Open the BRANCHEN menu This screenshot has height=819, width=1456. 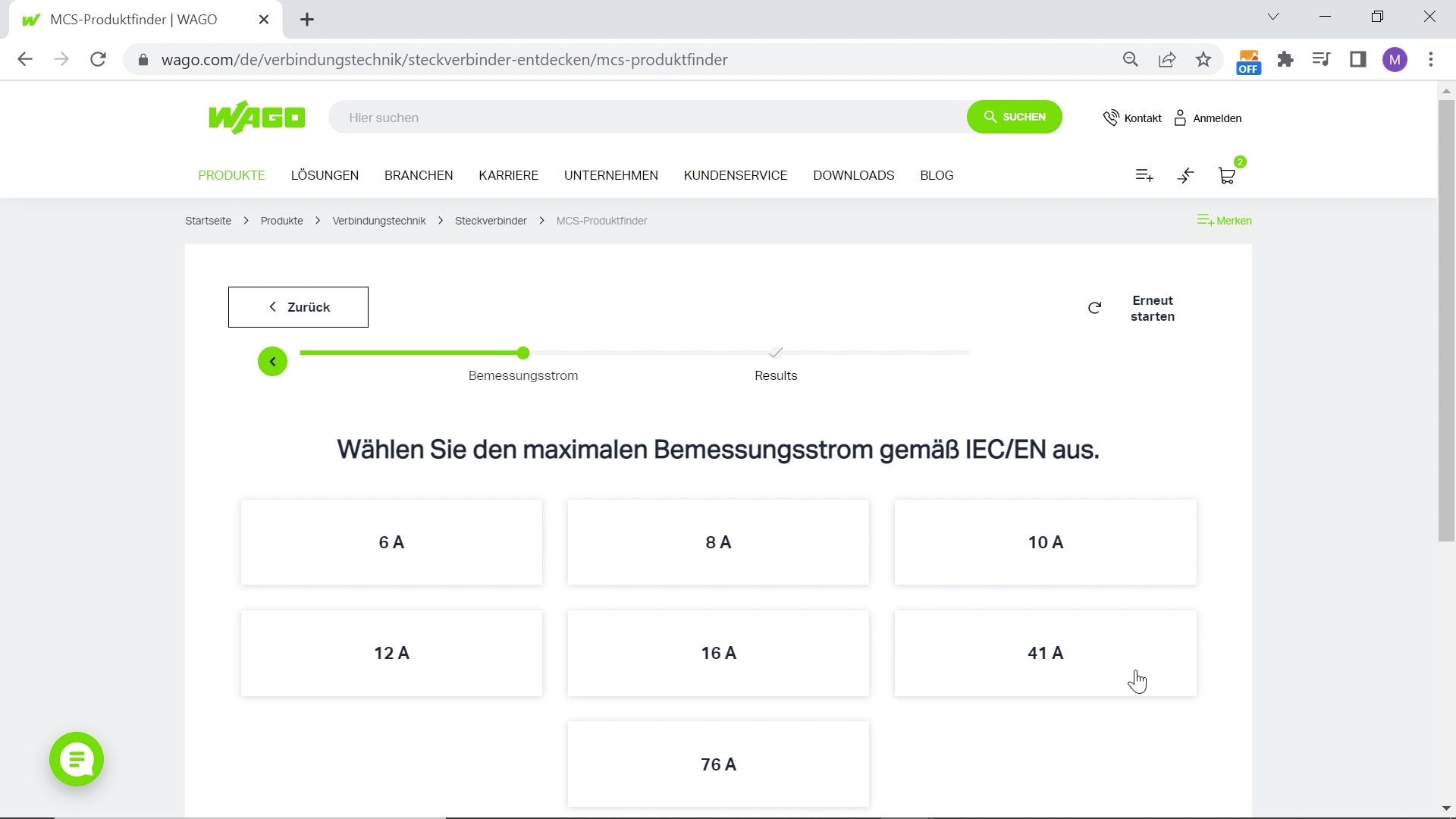coord(419,175)
